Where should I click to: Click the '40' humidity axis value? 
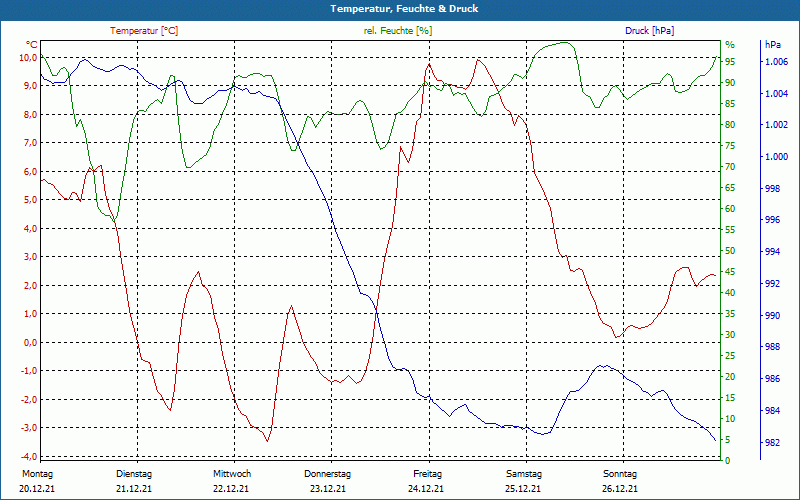[730, 293]
